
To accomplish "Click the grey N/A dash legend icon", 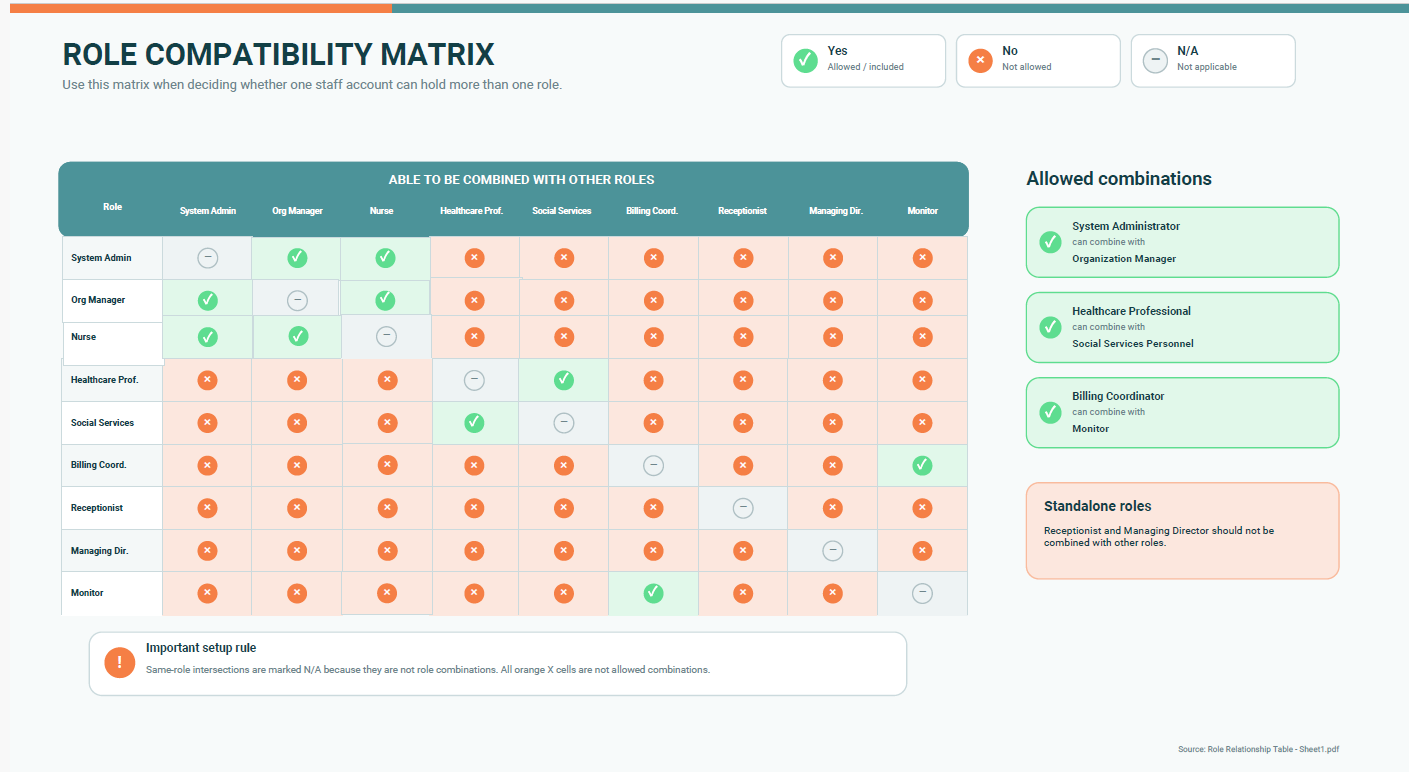I will tap(1155, 60).
